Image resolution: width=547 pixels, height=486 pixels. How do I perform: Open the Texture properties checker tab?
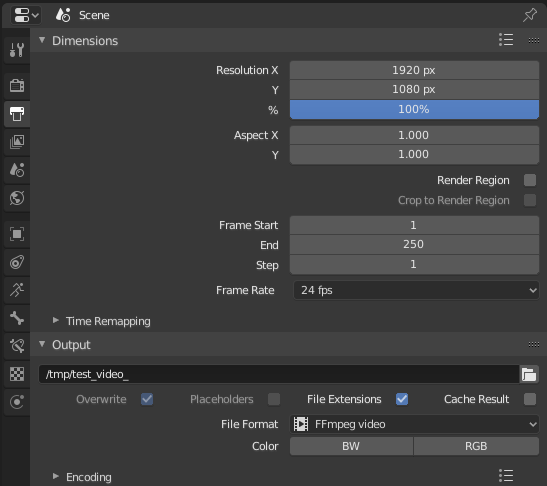[x=16, y=374]
